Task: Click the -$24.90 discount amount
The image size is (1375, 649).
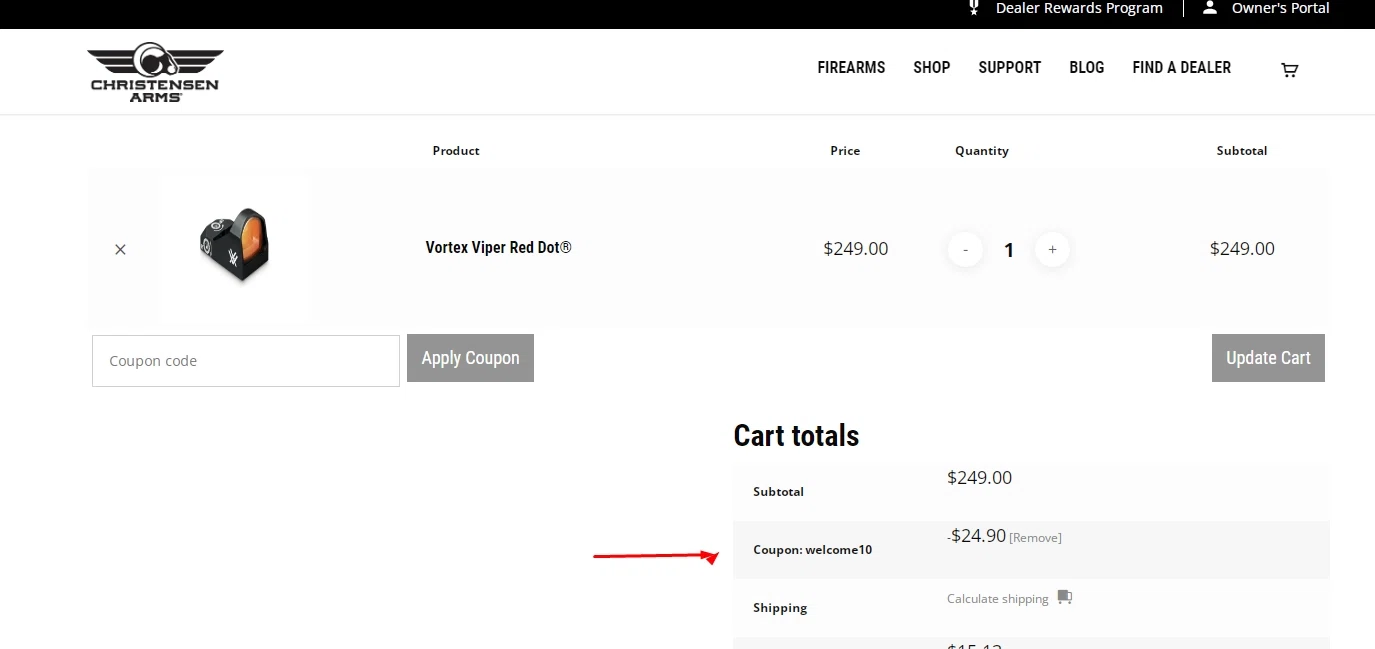Action: pos(976,536)
